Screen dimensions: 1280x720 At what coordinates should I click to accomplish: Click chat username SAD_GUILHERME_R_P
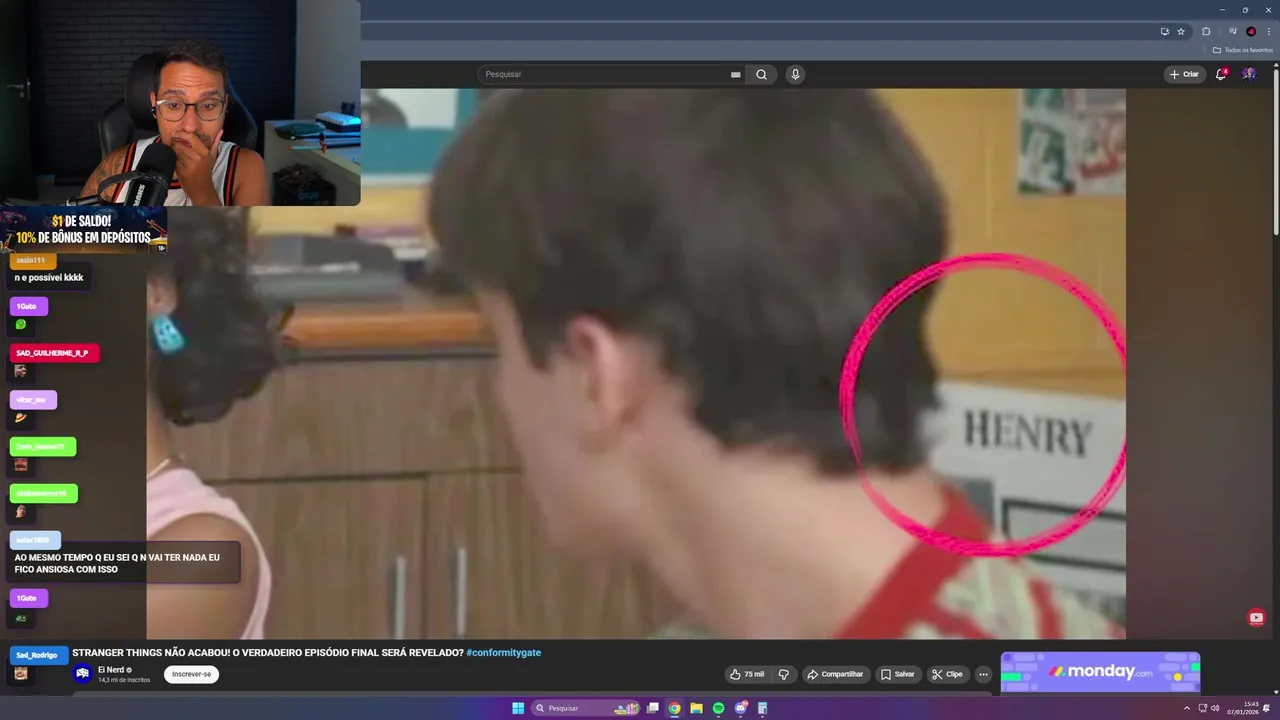(52, 353)
